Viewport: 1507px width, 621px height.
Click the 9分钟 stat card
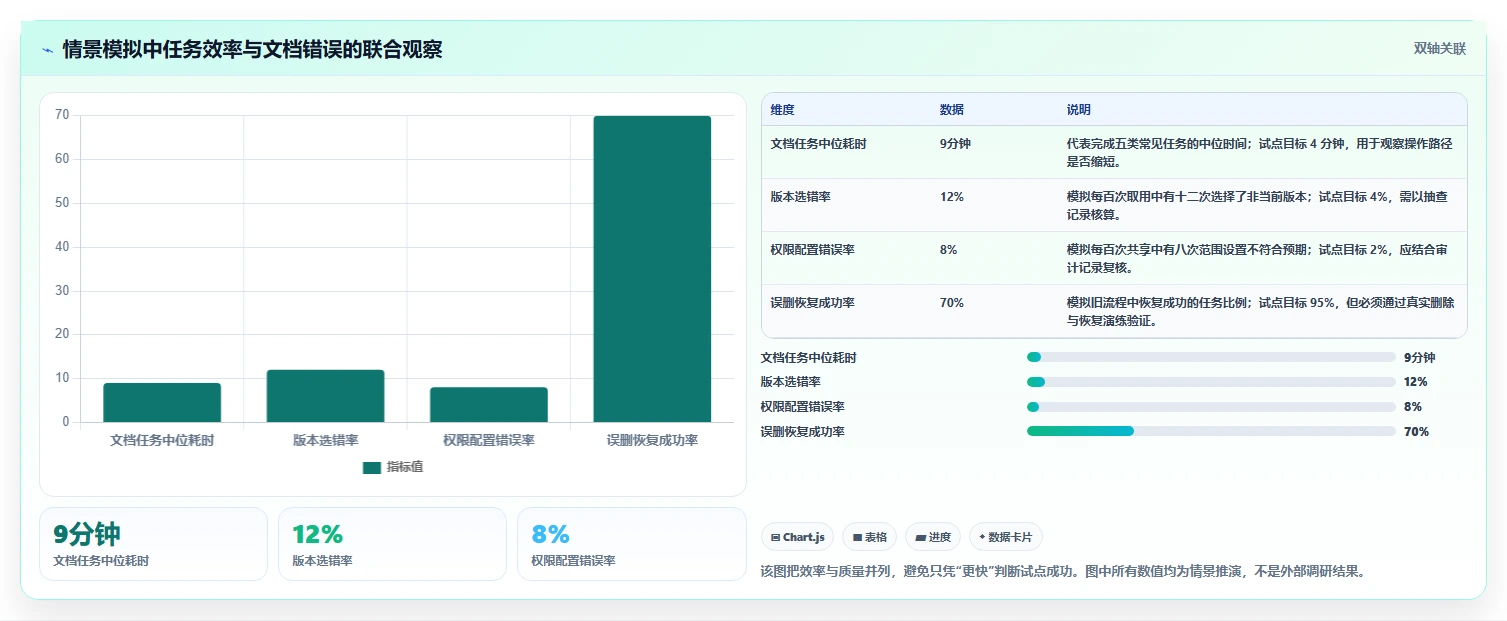(153, 544)
